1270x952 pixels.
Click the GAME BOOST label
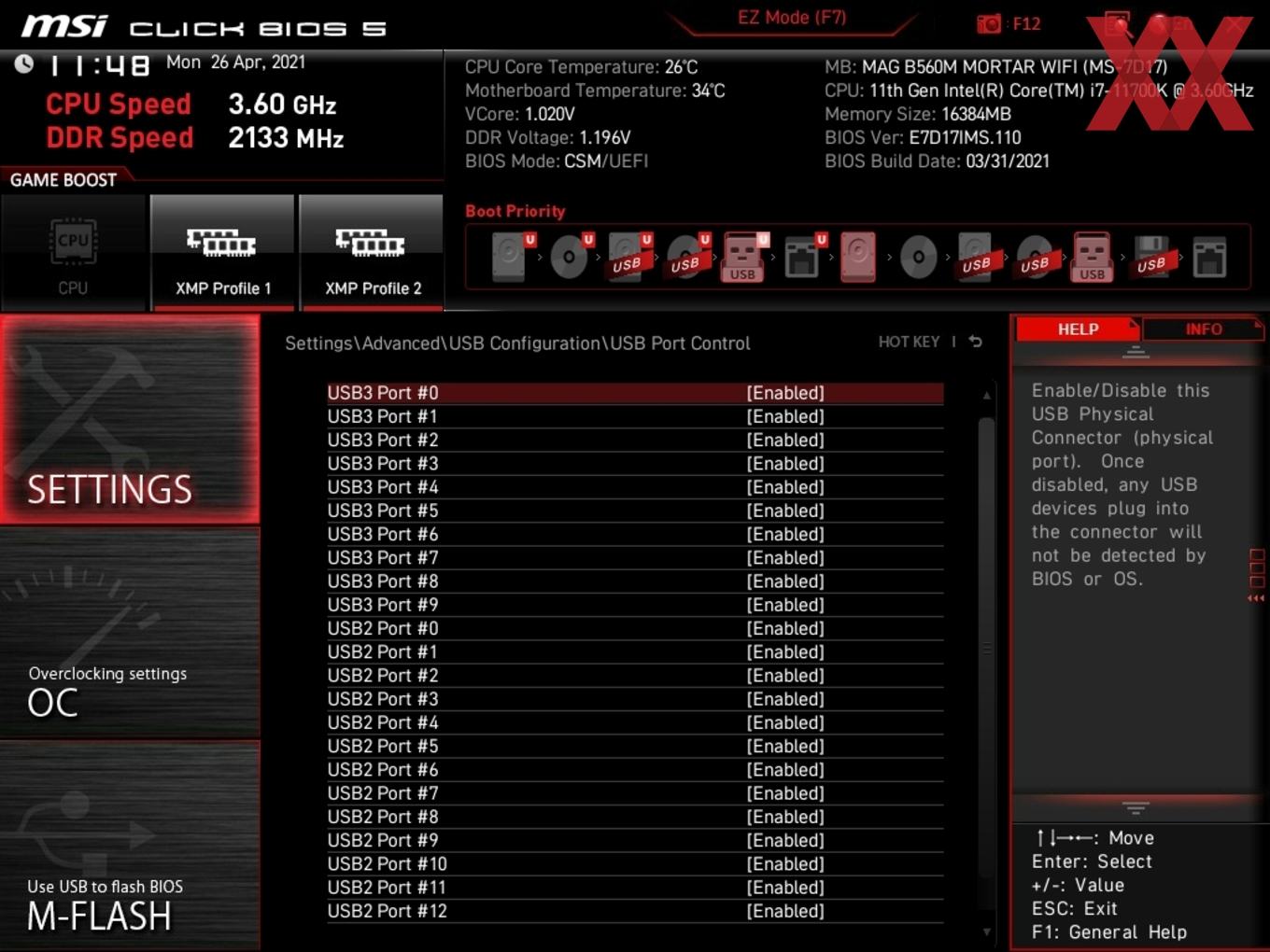tap(63, 180)
